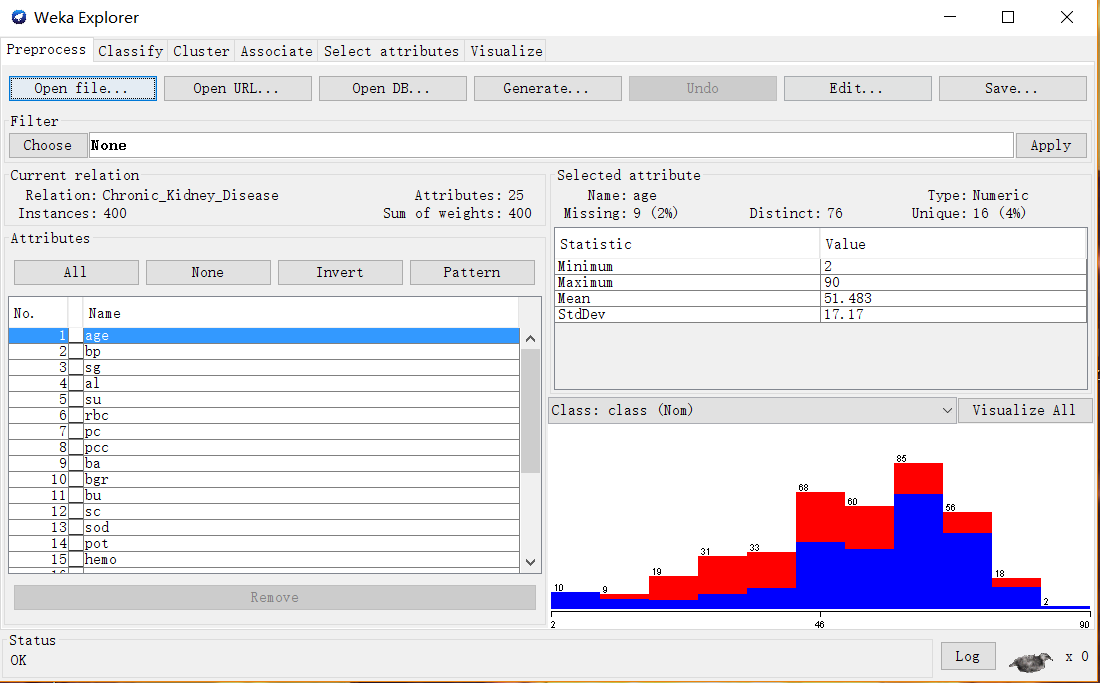This screenshot has height=683, width=1100.
Task: Select the sod attribute row
Action: (264, 527)
